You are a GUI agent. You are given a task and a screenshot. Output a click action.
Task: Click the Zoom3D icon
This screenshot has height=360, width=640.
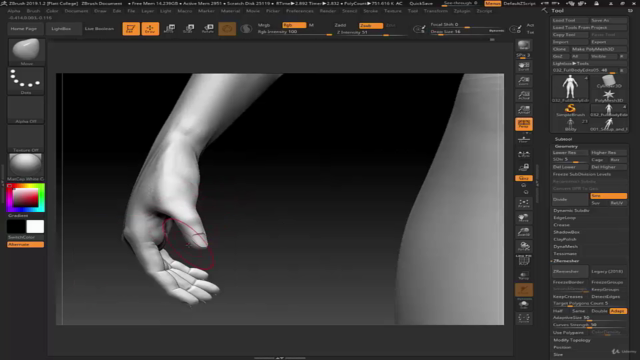click(x=524, y=232)
